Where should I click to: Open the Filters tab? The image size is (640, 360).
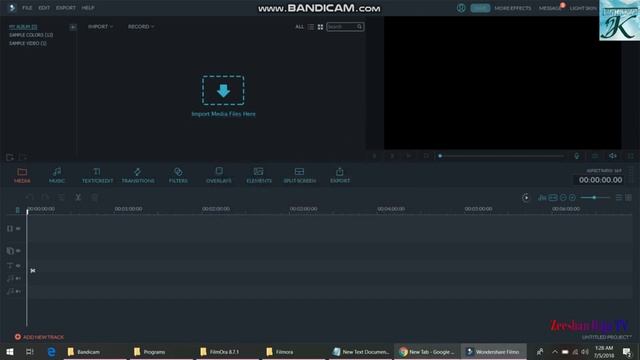coord(178,175)
